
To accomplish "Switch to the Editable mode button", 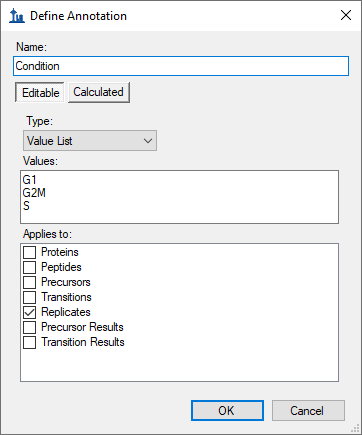I will click(40, 92).
